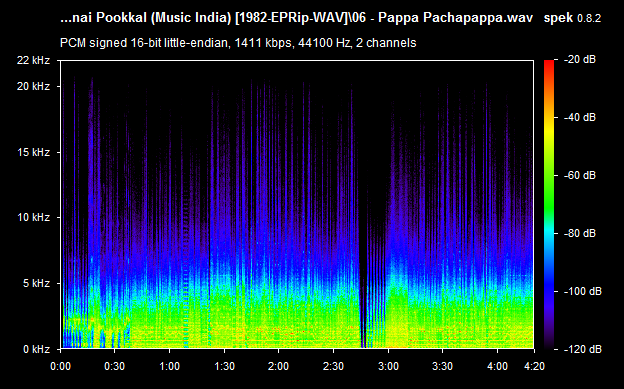This screenshot has width=624, height=389.
Task: Click the '0:00' time axis label
Action: pos(60,366)
